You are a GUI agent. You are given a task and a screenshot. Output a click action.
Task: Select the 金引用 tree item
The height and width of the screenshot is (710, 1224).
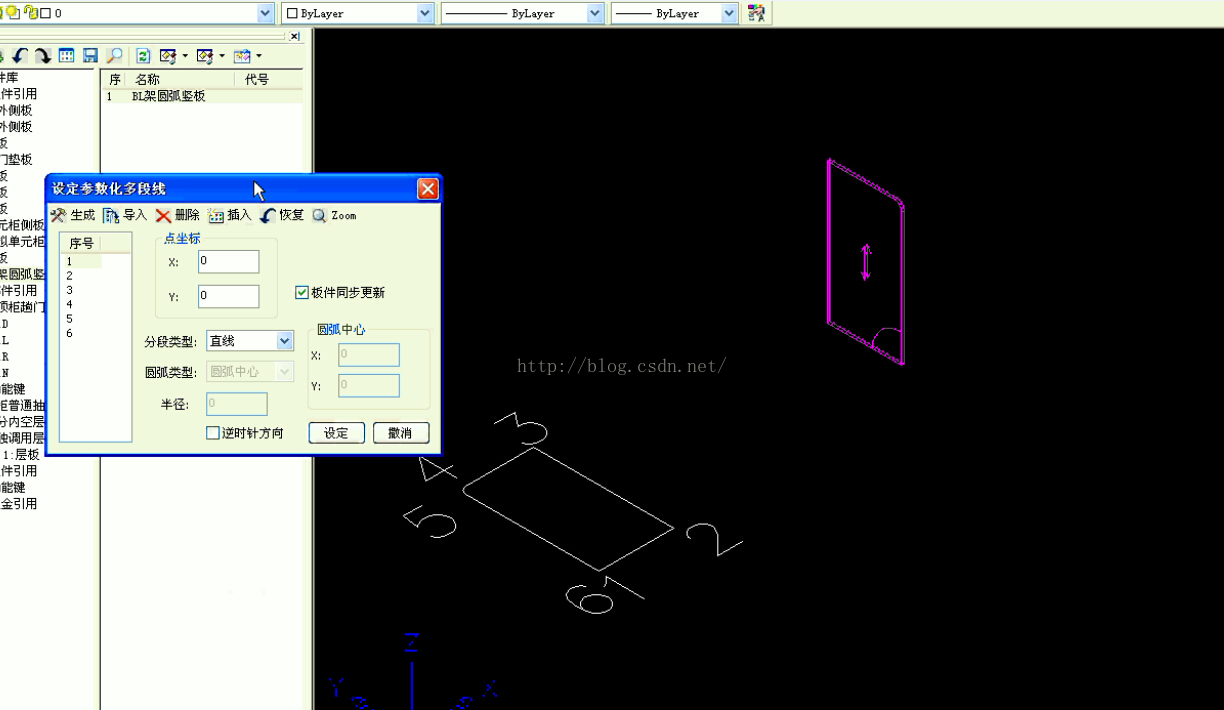(x=19, y=504)
